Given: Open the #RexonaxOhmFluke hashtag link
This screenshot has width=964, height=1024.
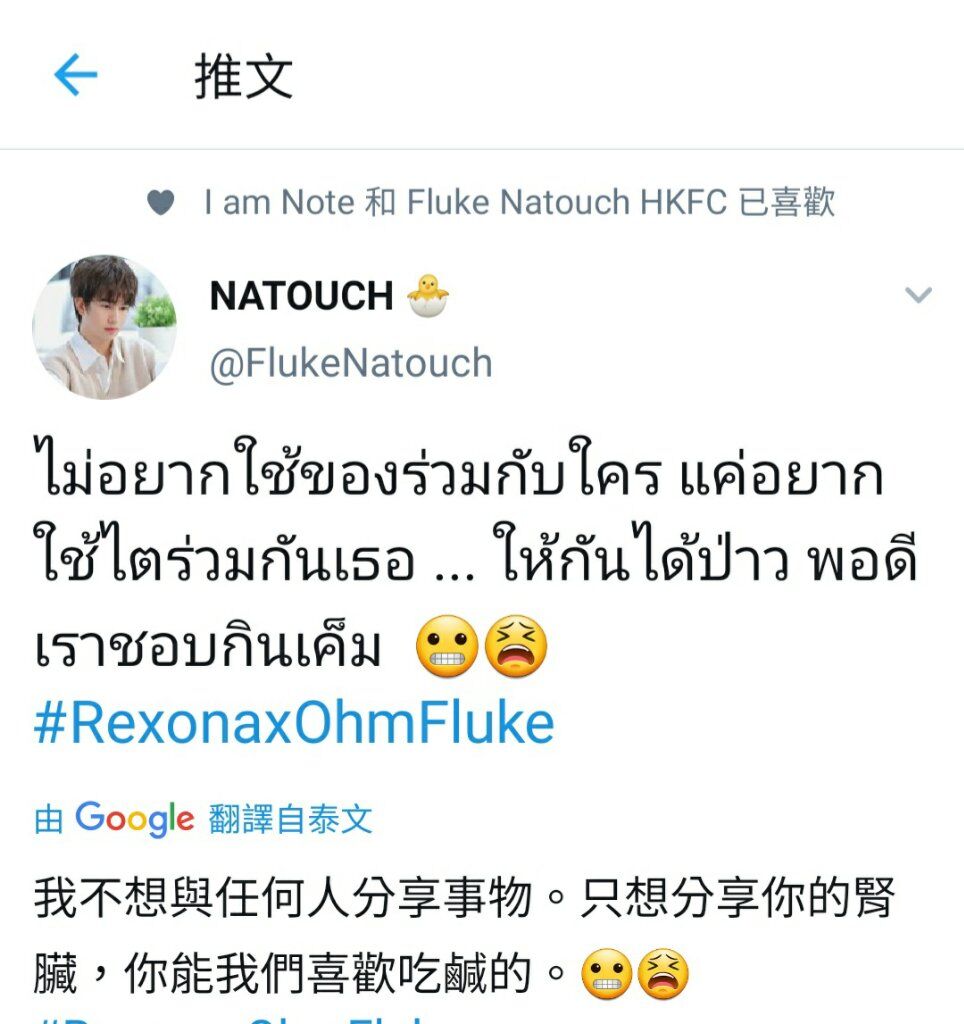Looking at the screenshot, I should click(294, 723).
